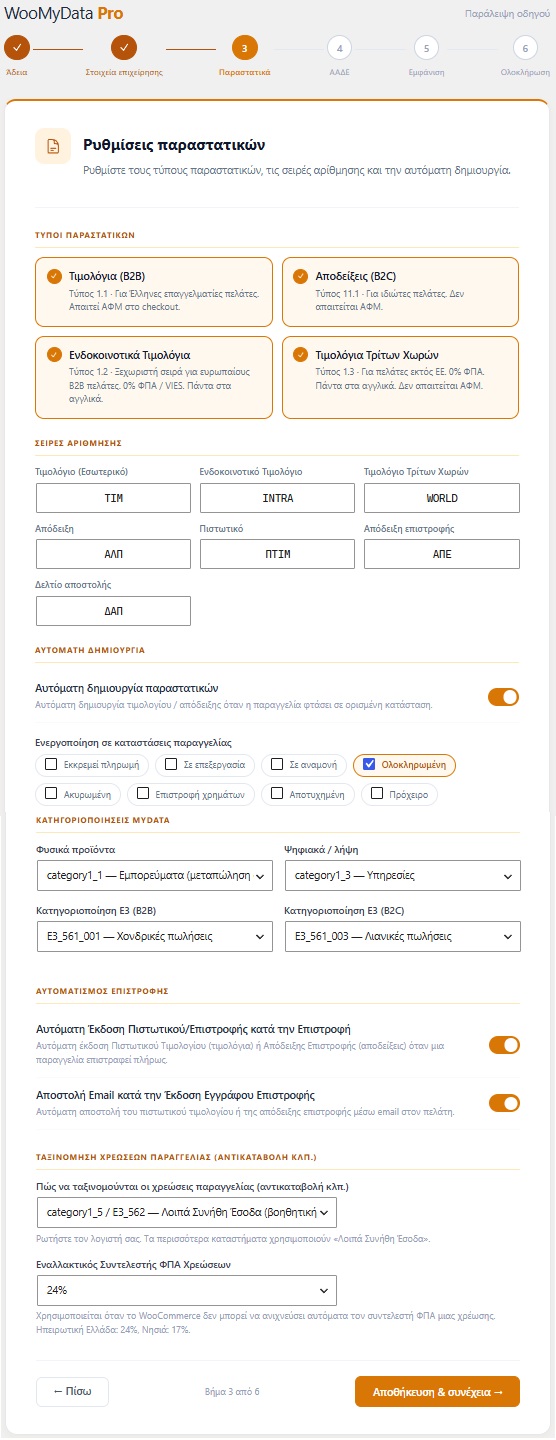Click the Παράλειψη οδηγού link

click(509, 15)
